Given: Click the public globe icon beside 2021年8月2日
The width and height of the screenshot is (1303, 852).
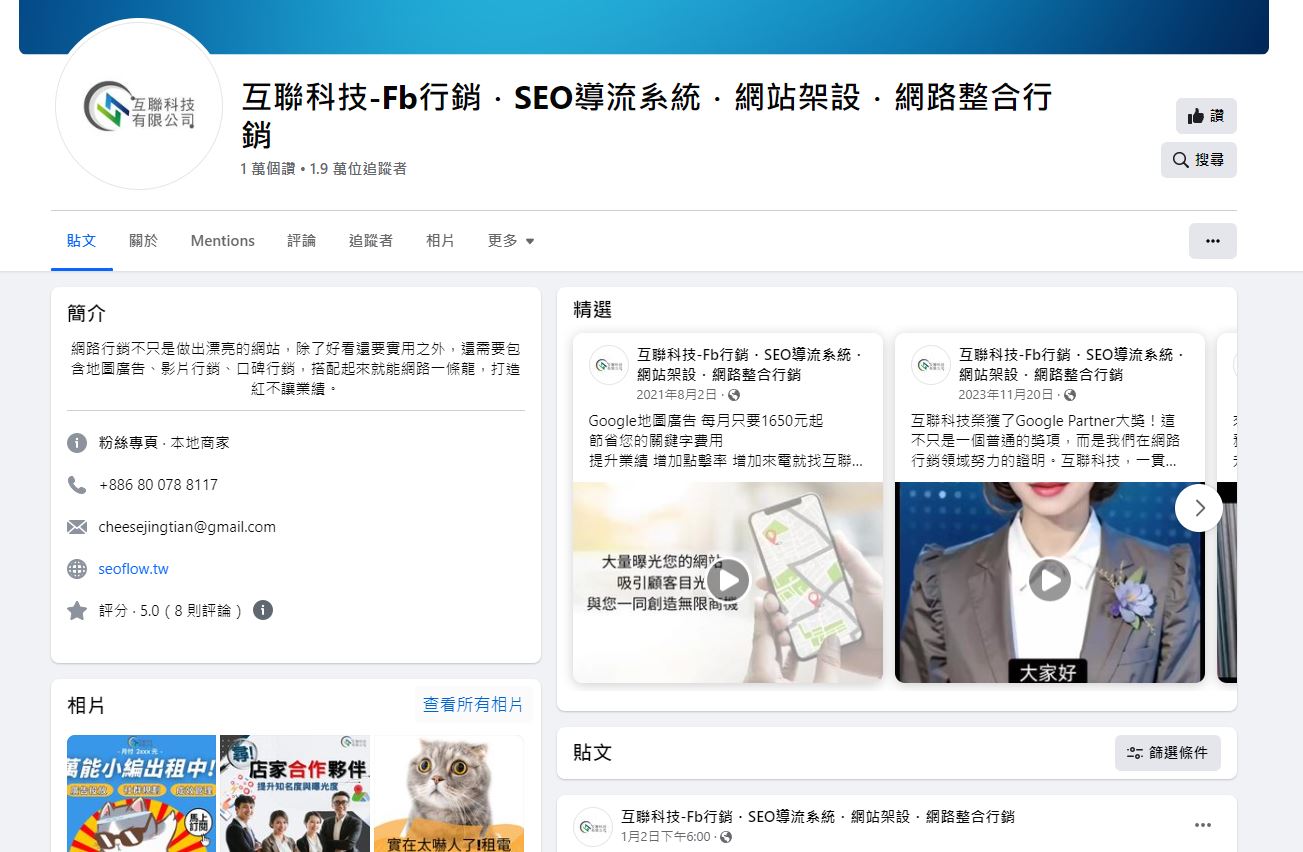Looking at the screenshot, I should tap(735, 396).
